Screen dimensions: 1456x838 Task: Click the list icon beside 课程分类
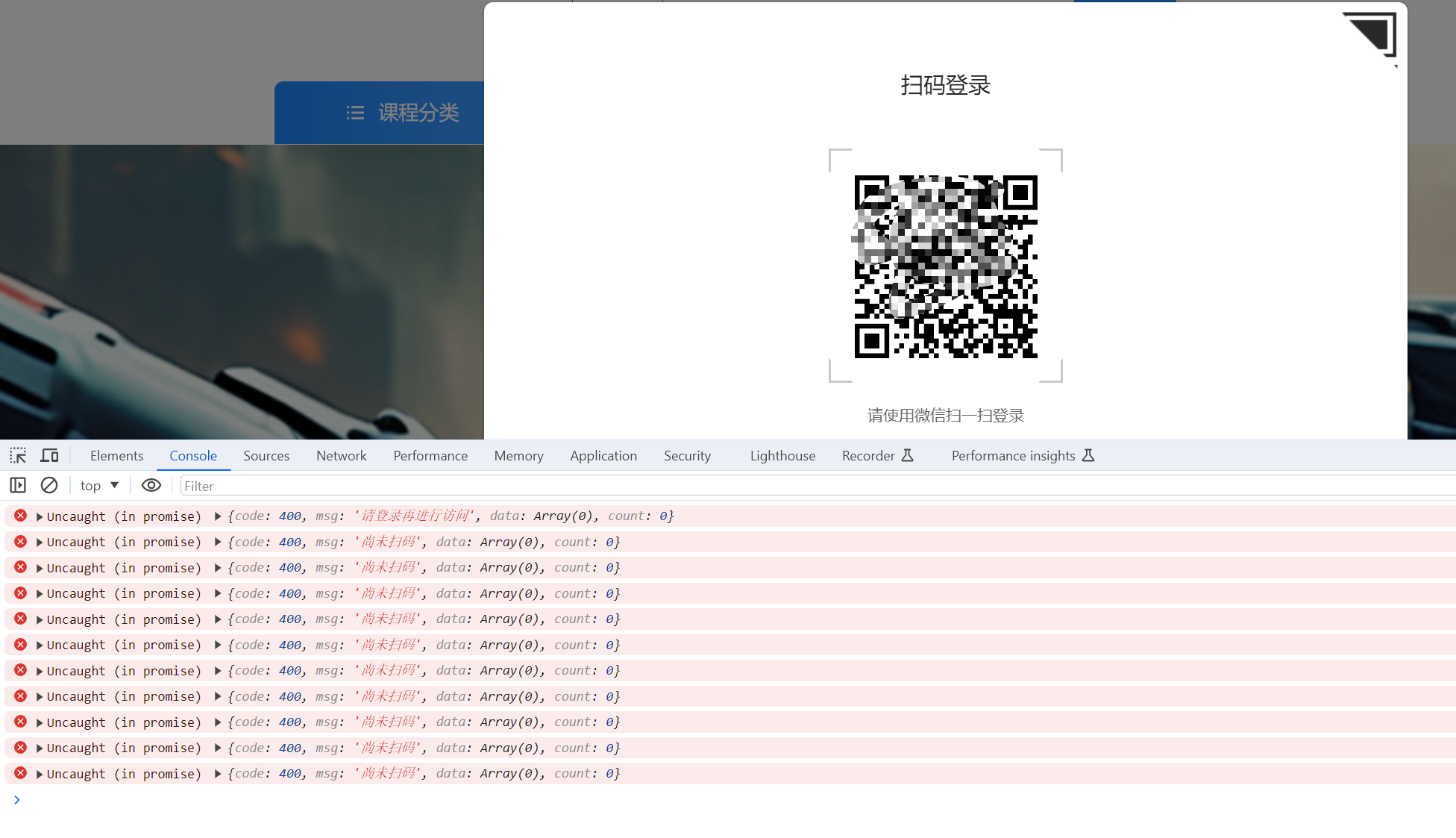click(x=355, y=113)
